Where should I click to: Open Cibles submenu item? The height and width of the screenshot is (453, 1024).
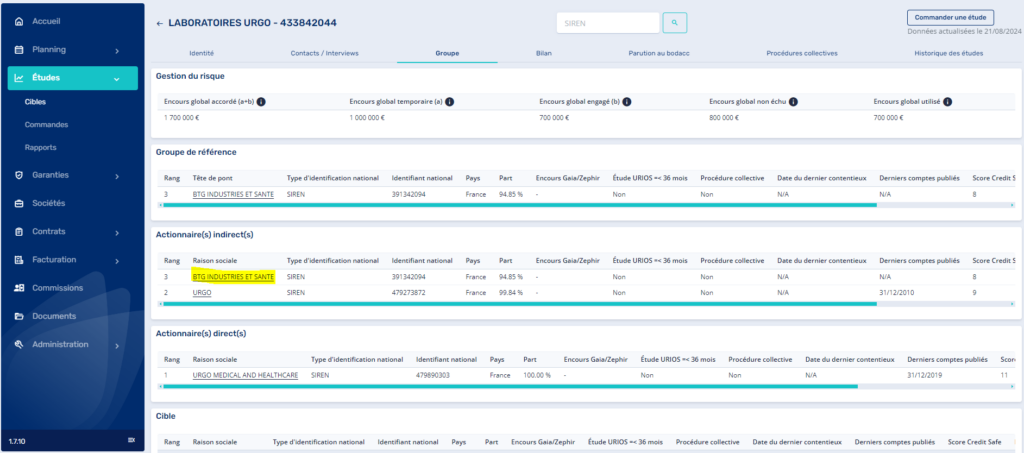(x=35, y=102)
